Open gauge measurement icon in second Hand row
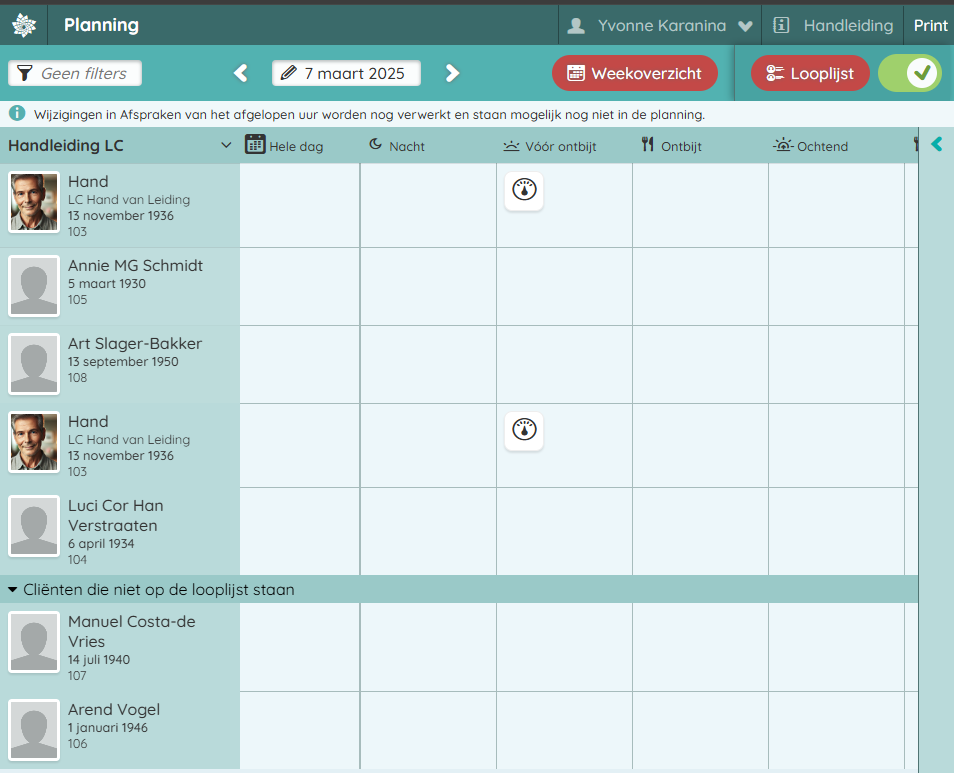The width and height of the screenshot is (954, 773). [524, 431]
